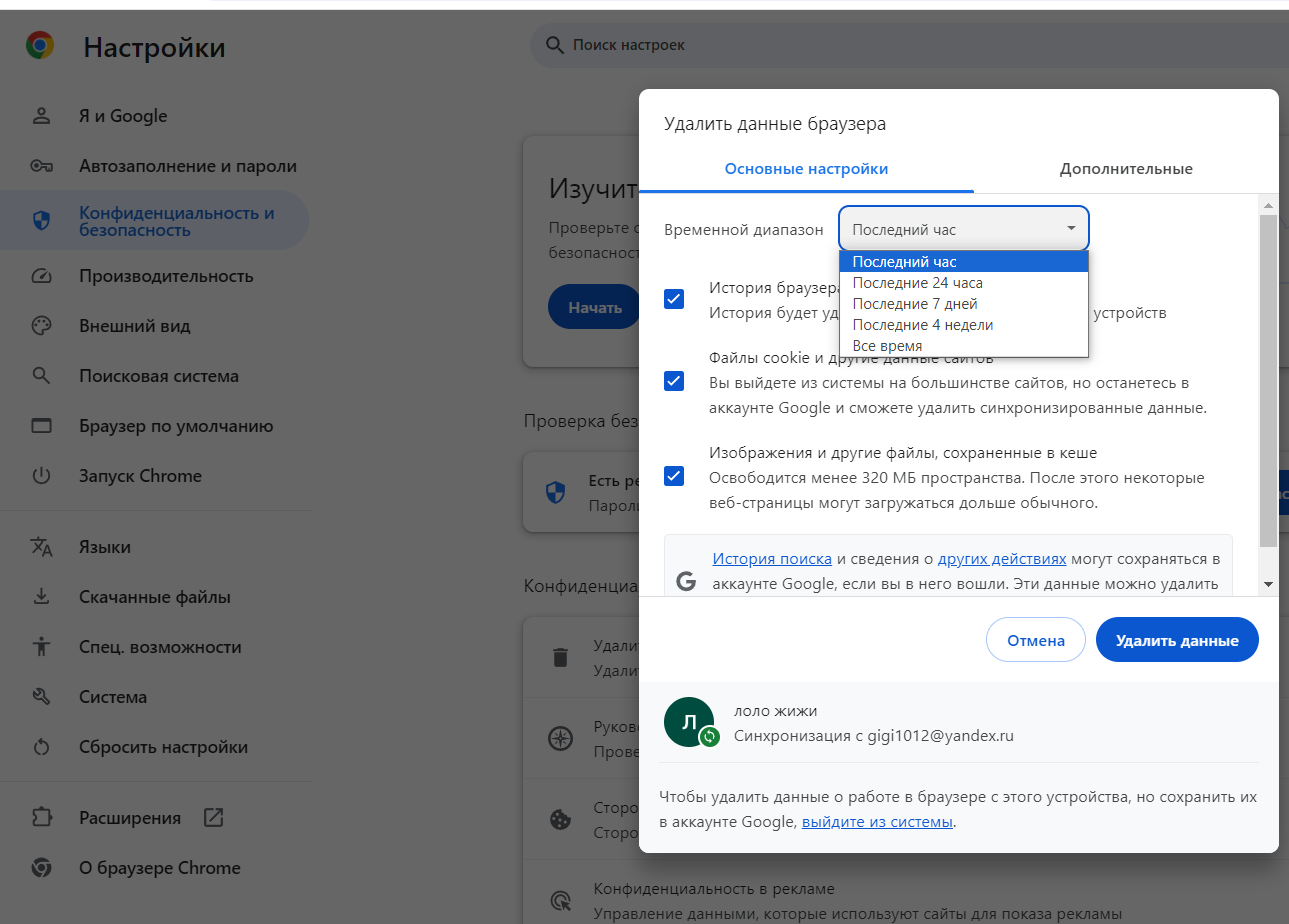
Task: Uncheck the История браузера checkbox
Action: [674, 299]
